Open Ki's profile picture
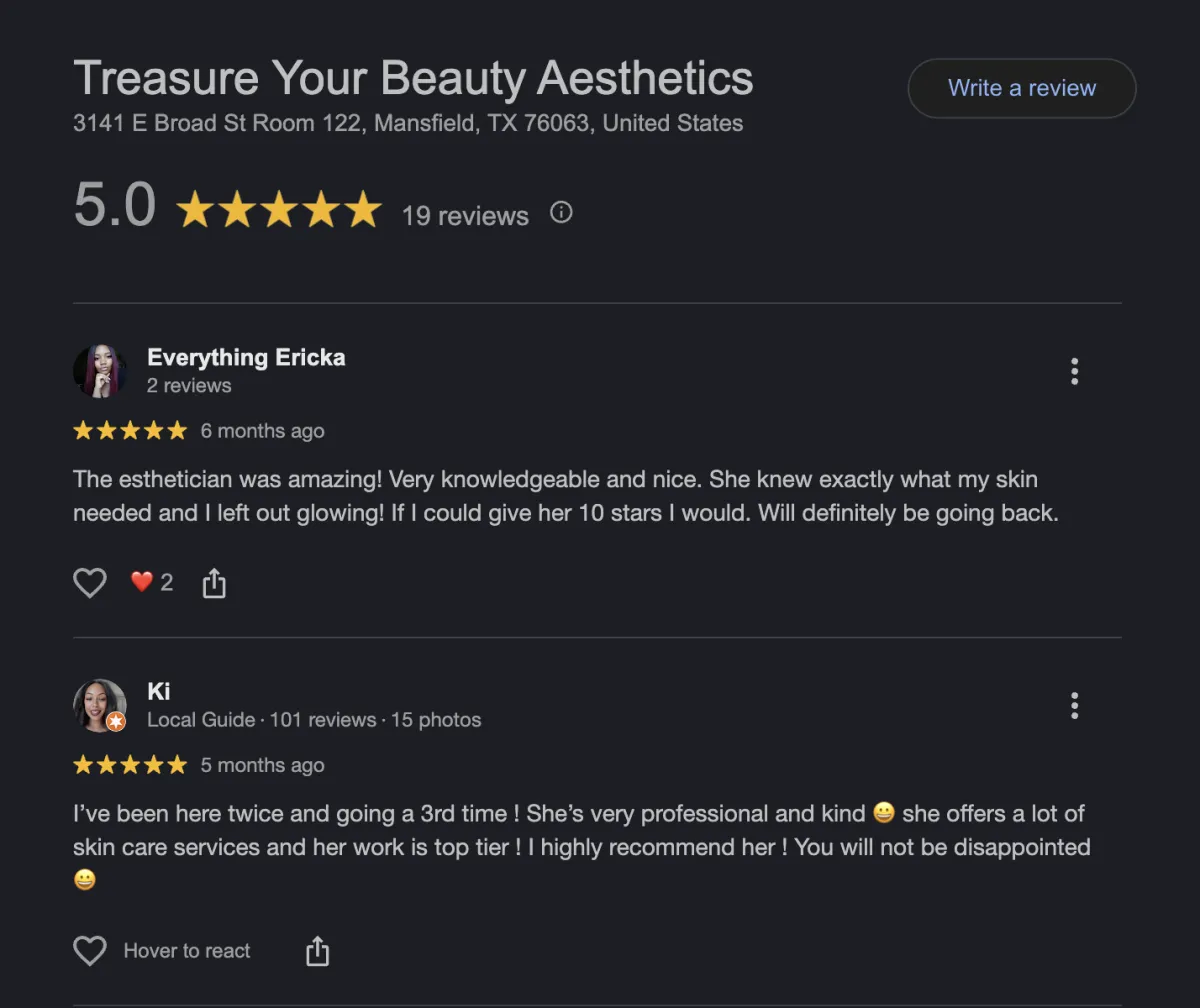The height and width of the screenshot is (1008, 1200). (99, 705)
